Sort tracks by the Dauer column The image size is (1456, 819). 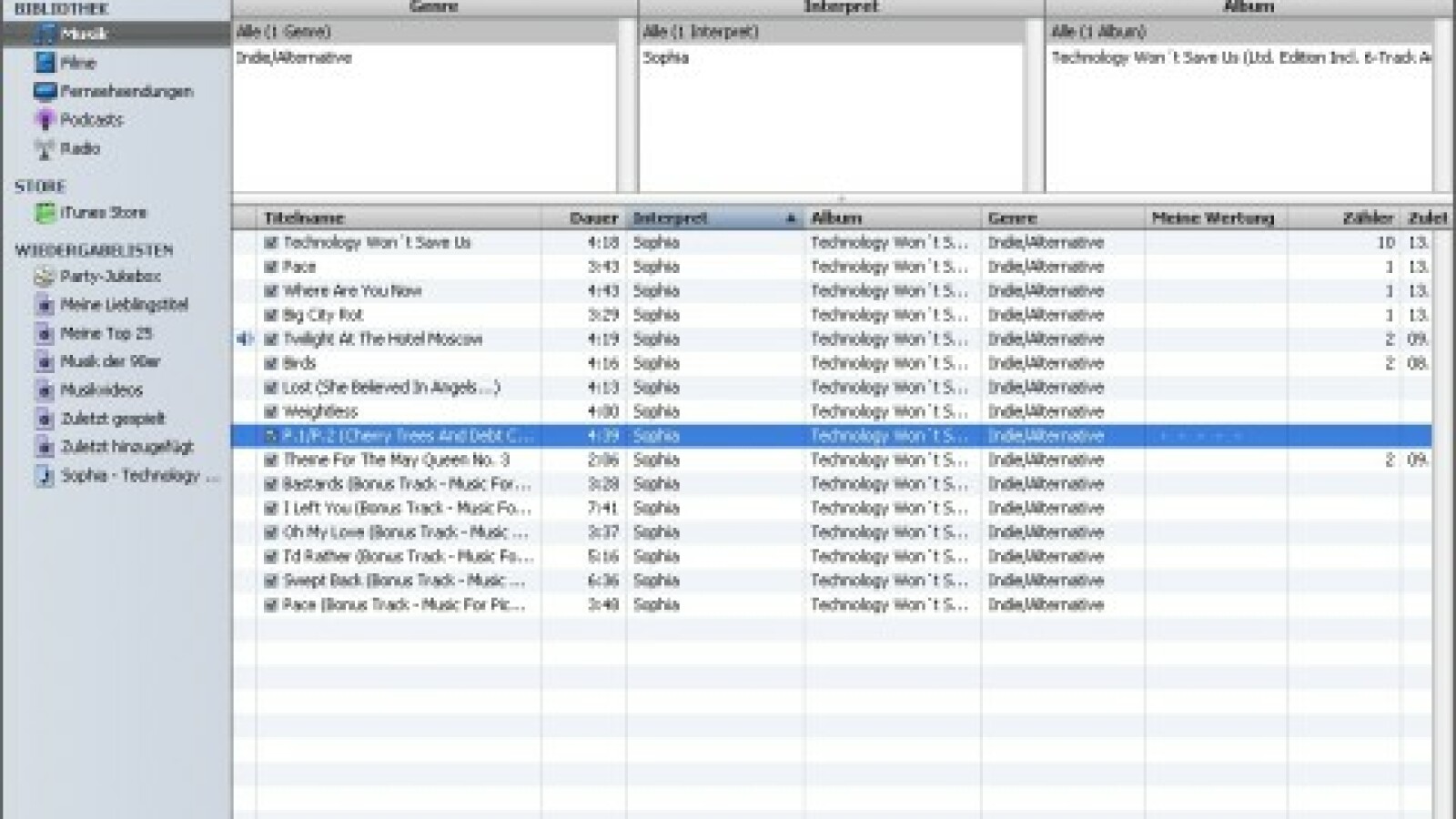(x=592, y=218)
